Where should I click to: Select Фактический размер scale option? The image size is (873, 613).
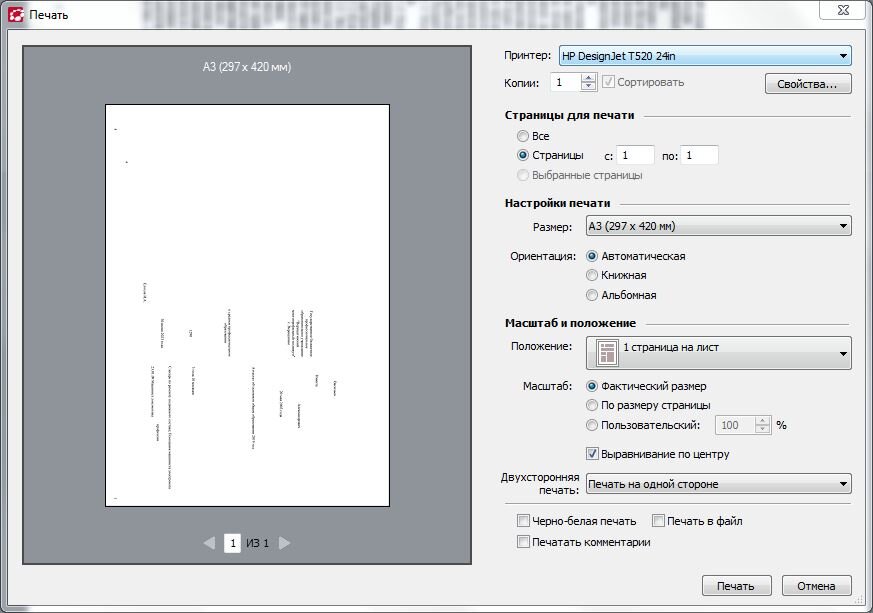click(x=592, y=386)
